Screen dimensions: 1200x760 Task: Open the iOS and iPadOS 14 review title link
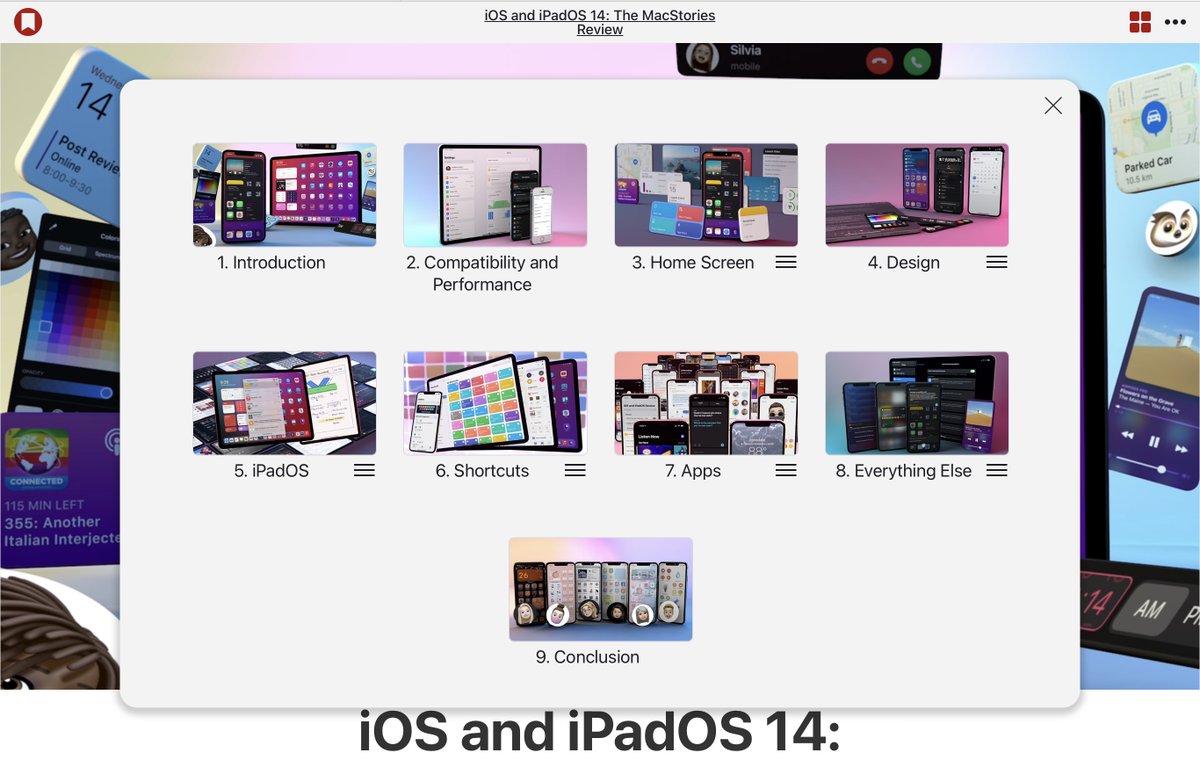pyautogui.click(x=600, y=22)
